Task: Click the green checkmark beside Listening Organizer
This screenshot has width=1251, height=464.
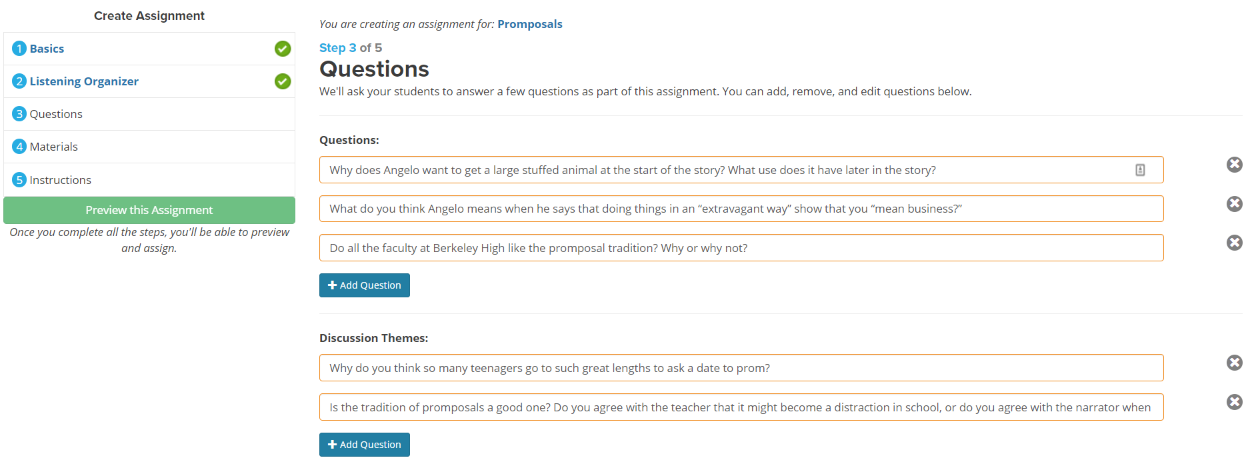Action: coord(282,81)
